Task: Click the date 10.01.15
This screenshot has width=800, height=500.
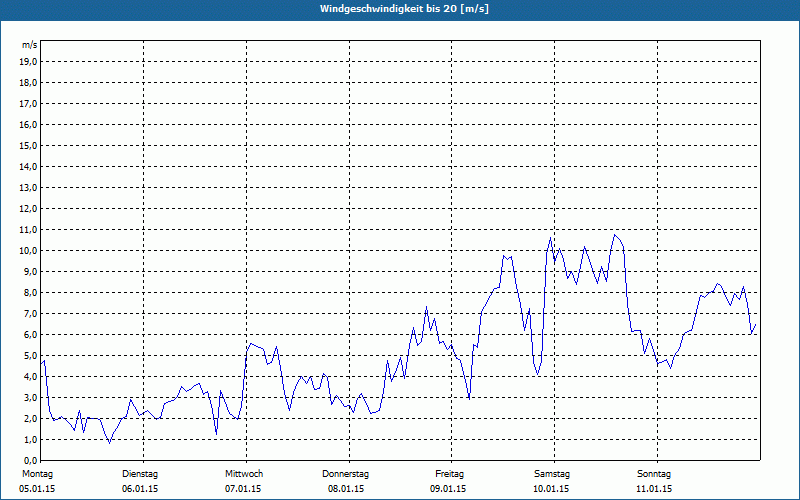Action: 551,489
